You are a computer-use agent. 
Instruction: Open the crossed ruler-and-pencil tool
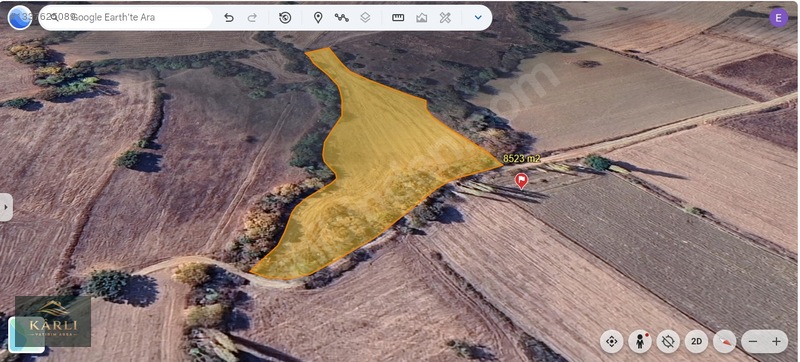tap(445, 18)
